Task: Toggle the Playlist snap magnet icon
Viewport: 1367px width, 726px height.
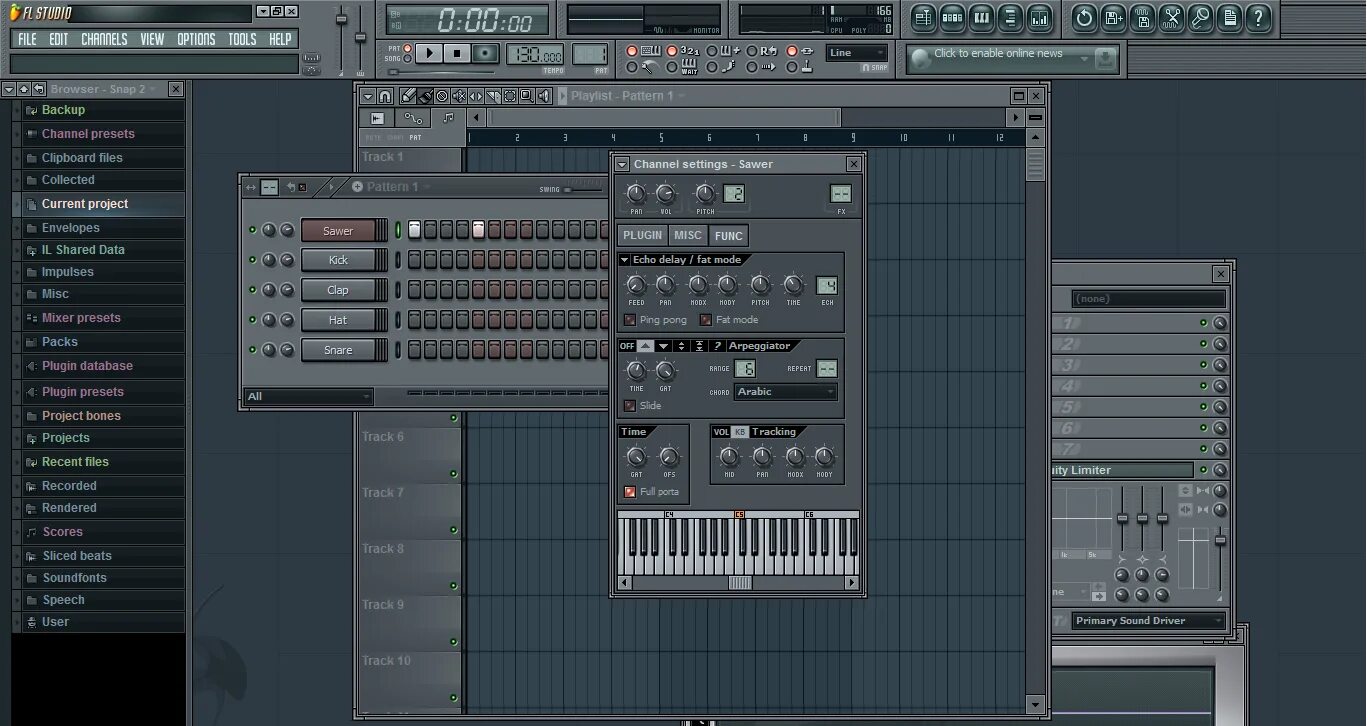Action: (385, 96)
